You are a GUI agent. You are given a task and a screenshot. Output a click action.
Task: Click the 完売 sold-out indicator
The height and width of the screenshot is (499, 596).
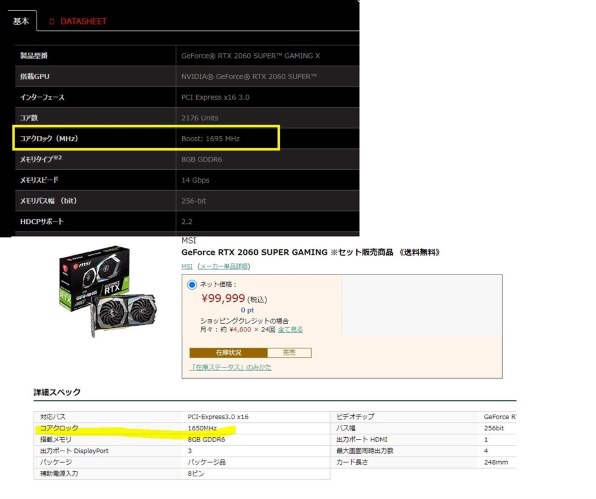point(289,353)
